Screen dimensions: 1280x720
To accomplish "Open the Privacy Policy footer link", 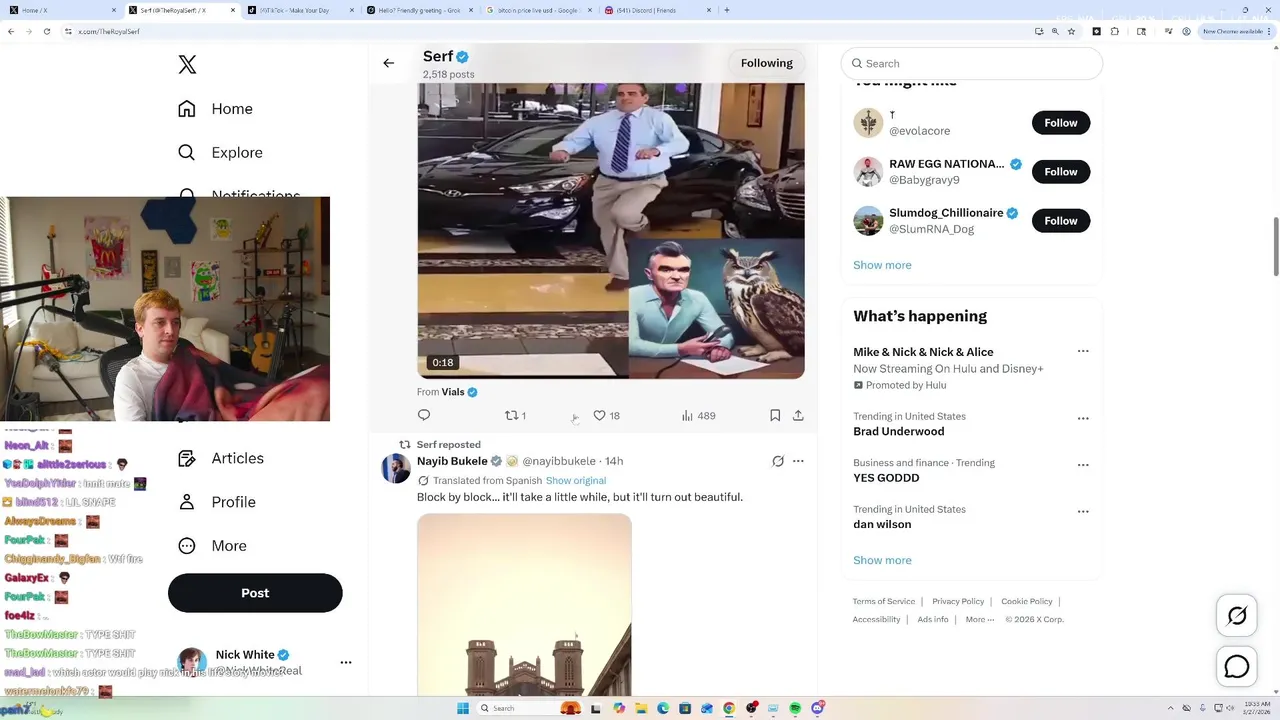I will pyautogui.click(x=958, y=601).
